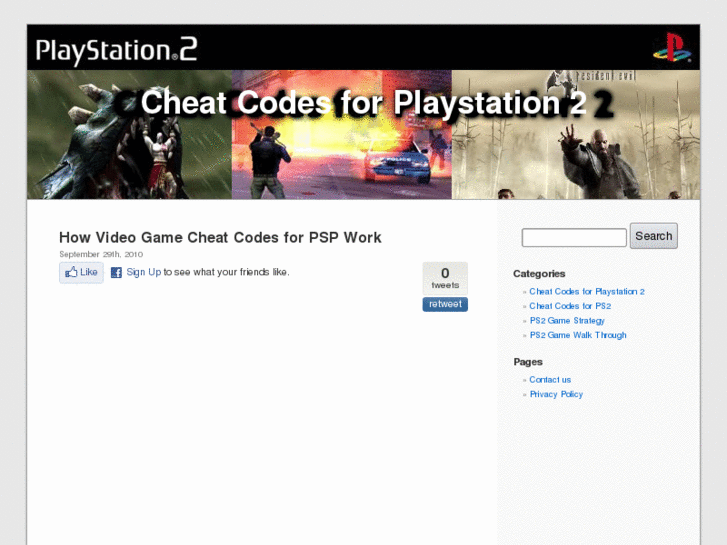Open the Privacy Policy page
The width and height of the screenshot is (727, 545).
tap(556, 394)
